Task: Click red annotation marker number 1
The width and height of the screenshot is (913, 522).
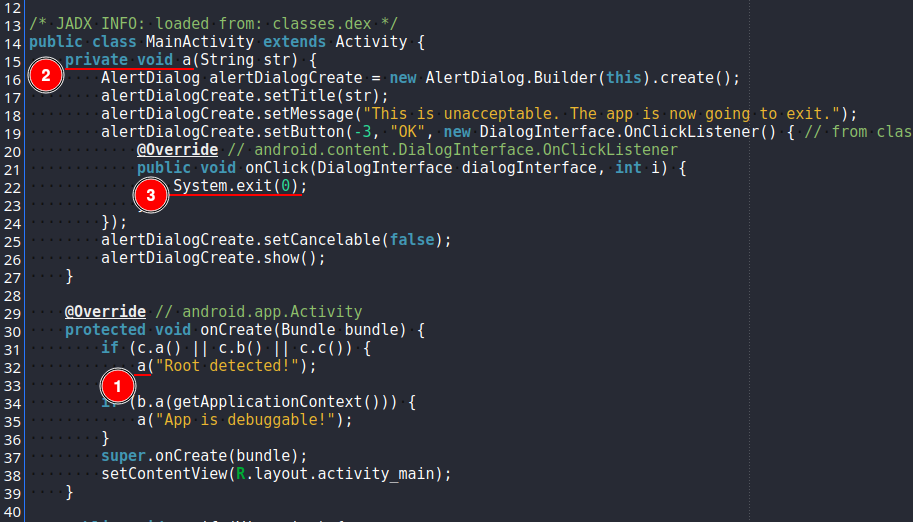Action: tap(117, 384)
